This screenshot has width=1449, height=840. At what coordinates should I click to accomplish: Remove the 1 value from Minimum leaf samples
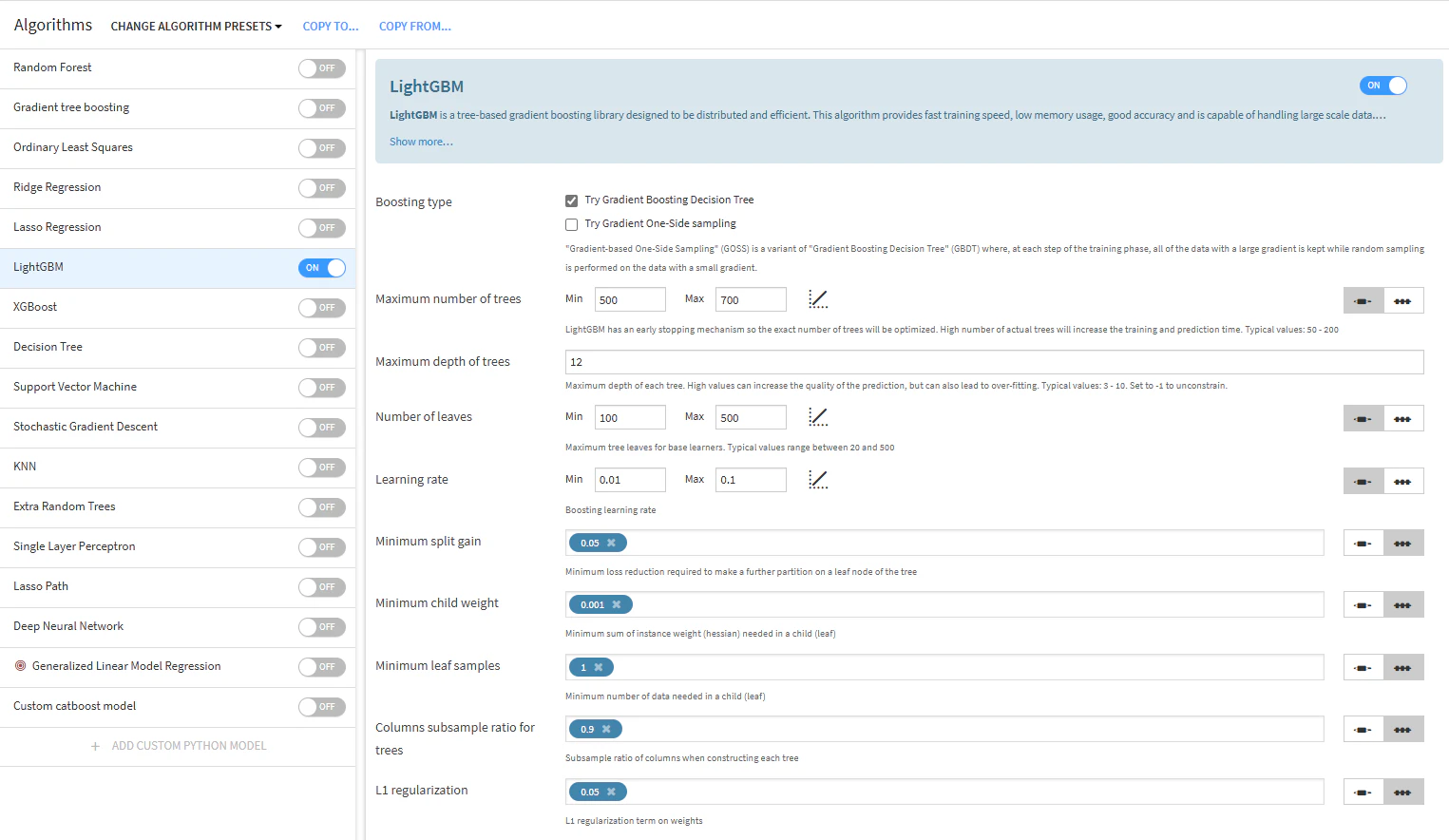pyautogui.click(x=599, y=667)
